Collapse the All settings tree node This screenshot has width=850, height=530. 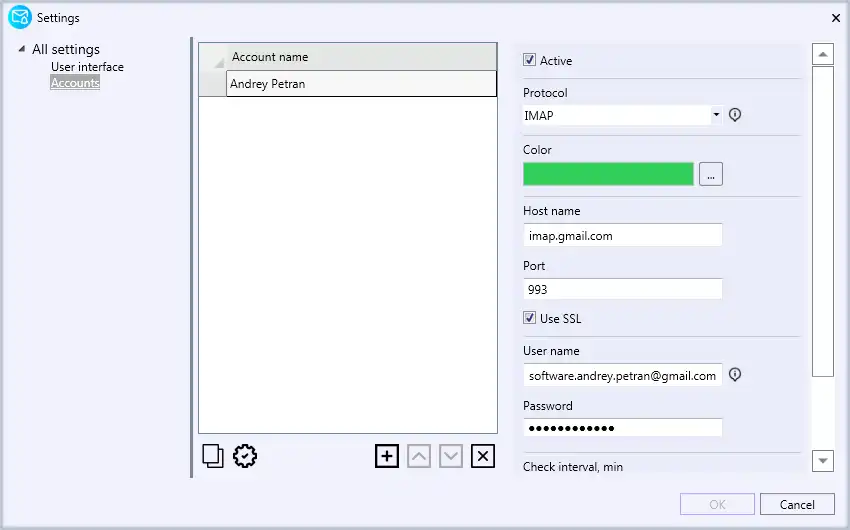point(21,49)
